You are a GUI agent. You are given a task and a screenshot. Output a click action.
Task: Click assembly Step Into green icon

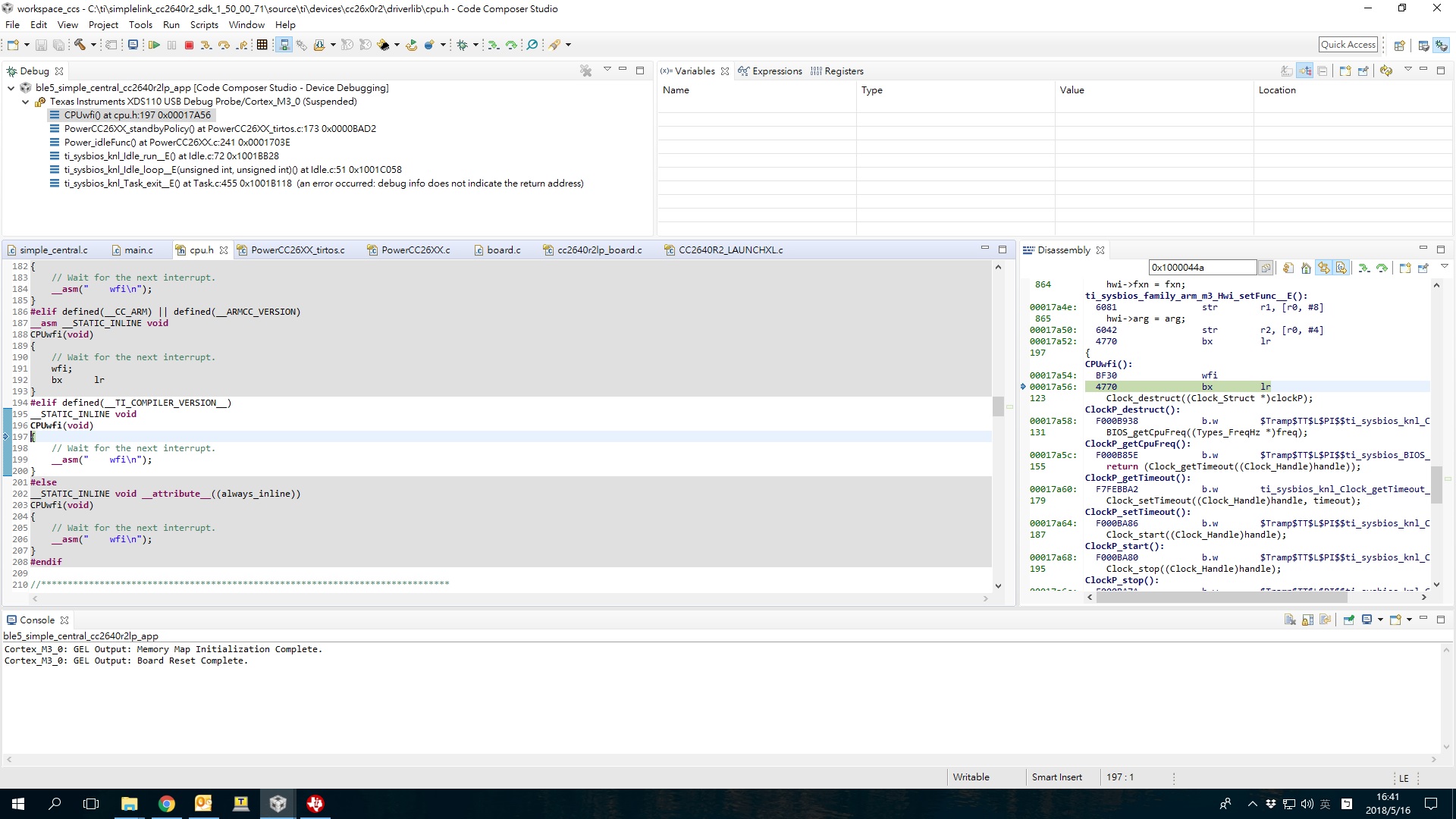(x=494, y=45)
